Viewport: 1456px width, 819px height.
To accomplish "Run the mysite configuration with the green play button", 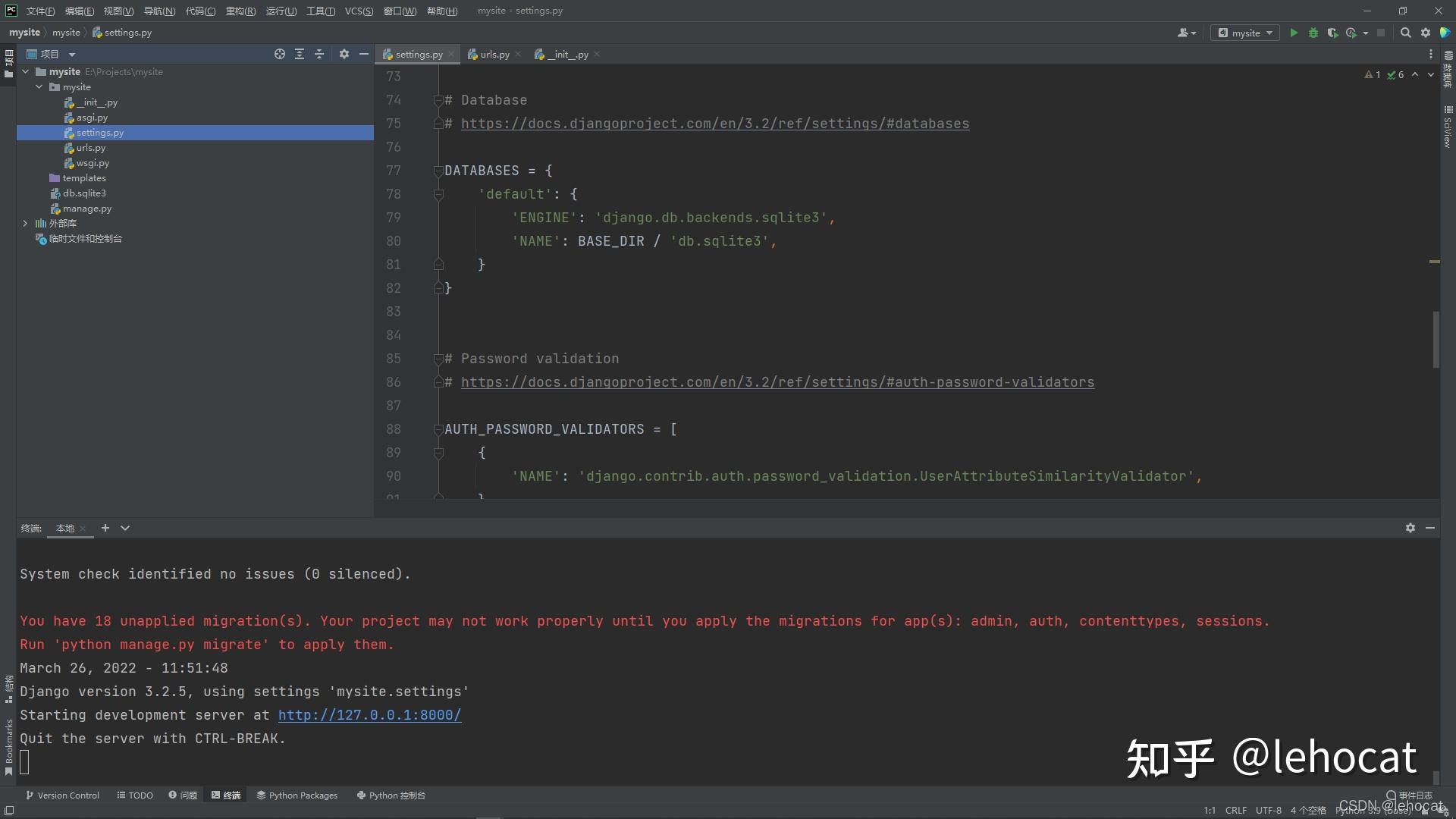I will click(x=1294, y=33).
